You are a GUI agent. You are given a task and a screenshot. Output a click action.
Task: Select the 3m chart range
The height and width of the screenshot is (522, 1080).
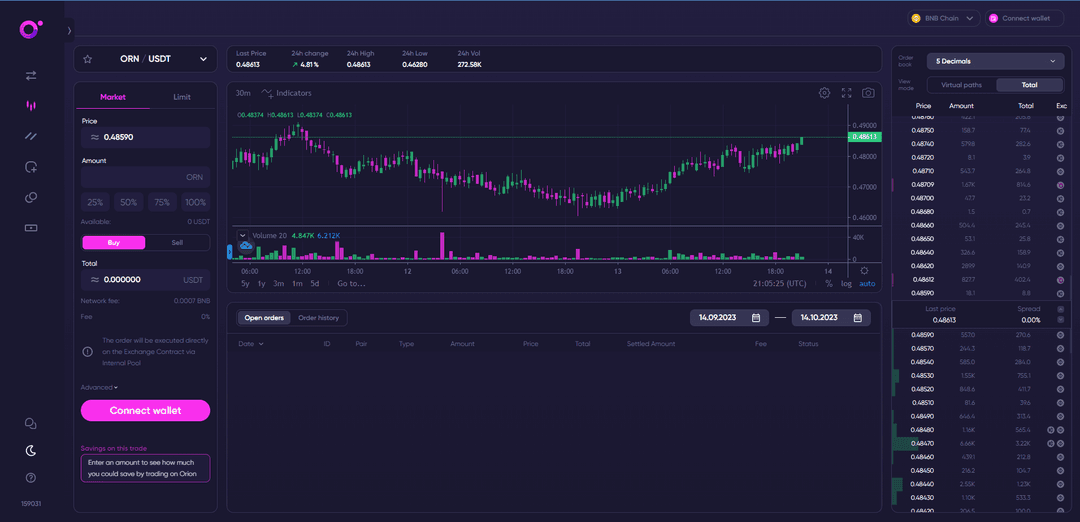(x=279, y=283)
